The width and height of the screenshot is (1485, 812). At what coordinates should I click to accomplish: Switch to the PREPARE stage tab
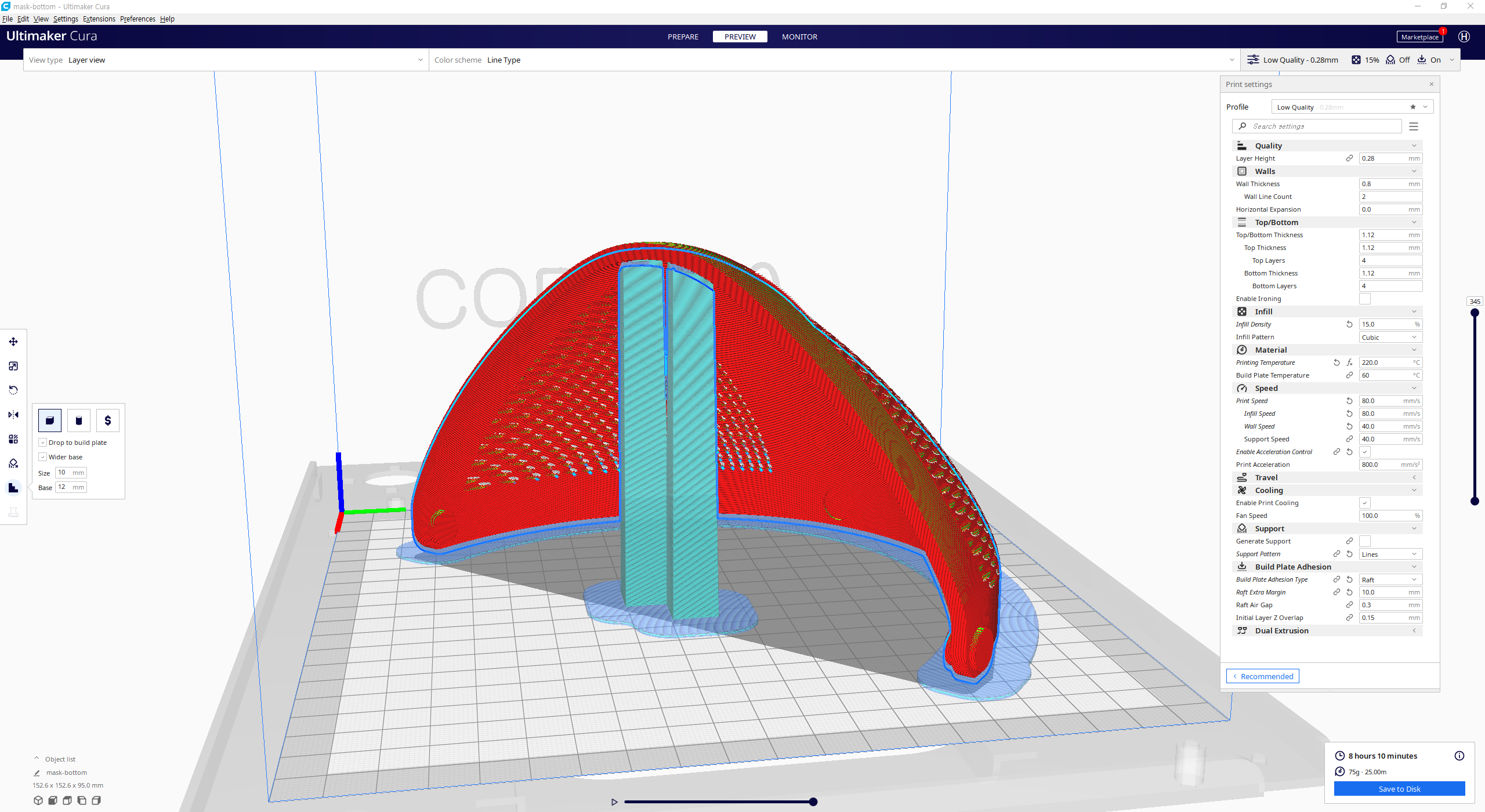683,37
